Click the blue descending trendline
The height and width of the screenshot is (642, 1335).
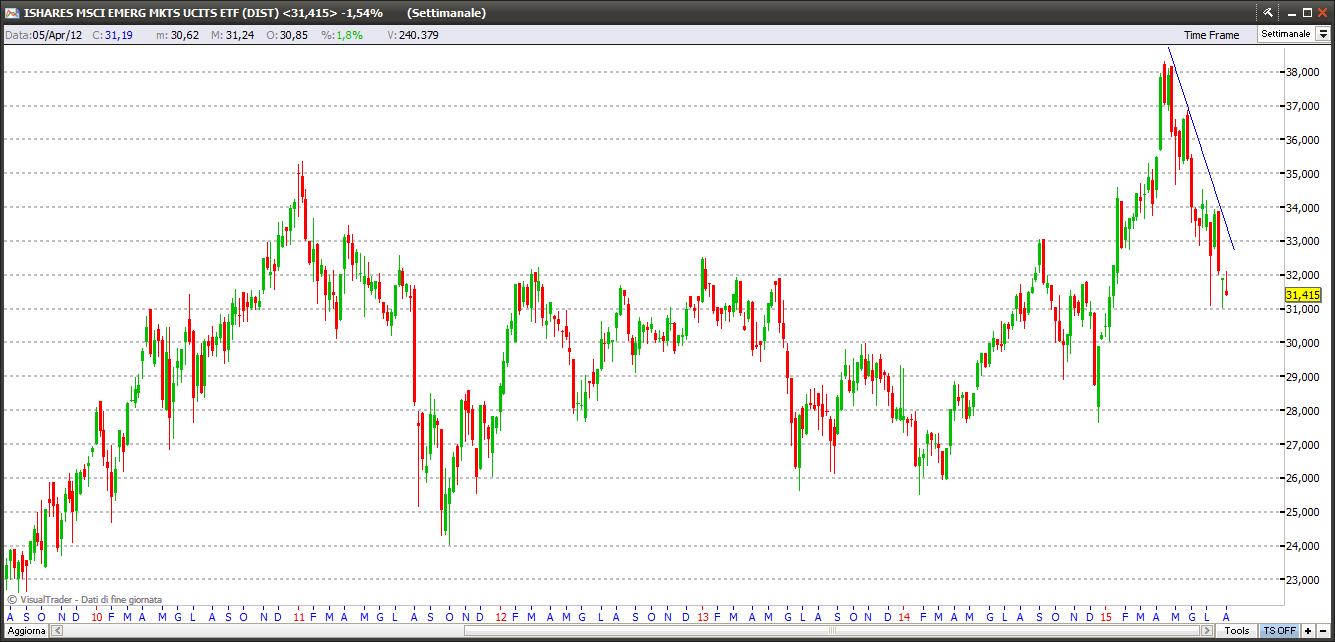[x=1201, y=150]
